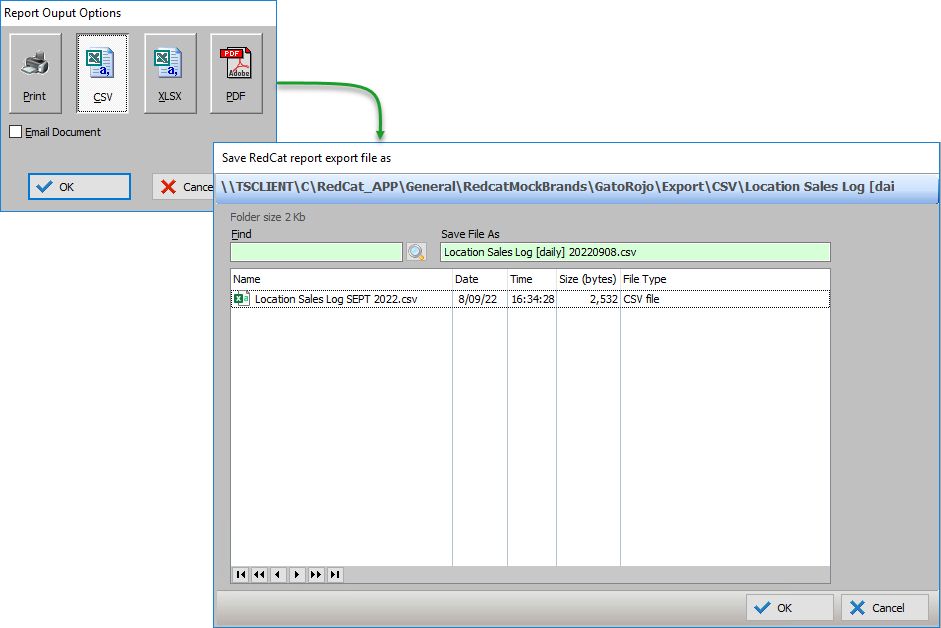Select Location Sales Log SEPT 2022.csv file
Viewport: 941px width, 628px height.
[335, 299]
